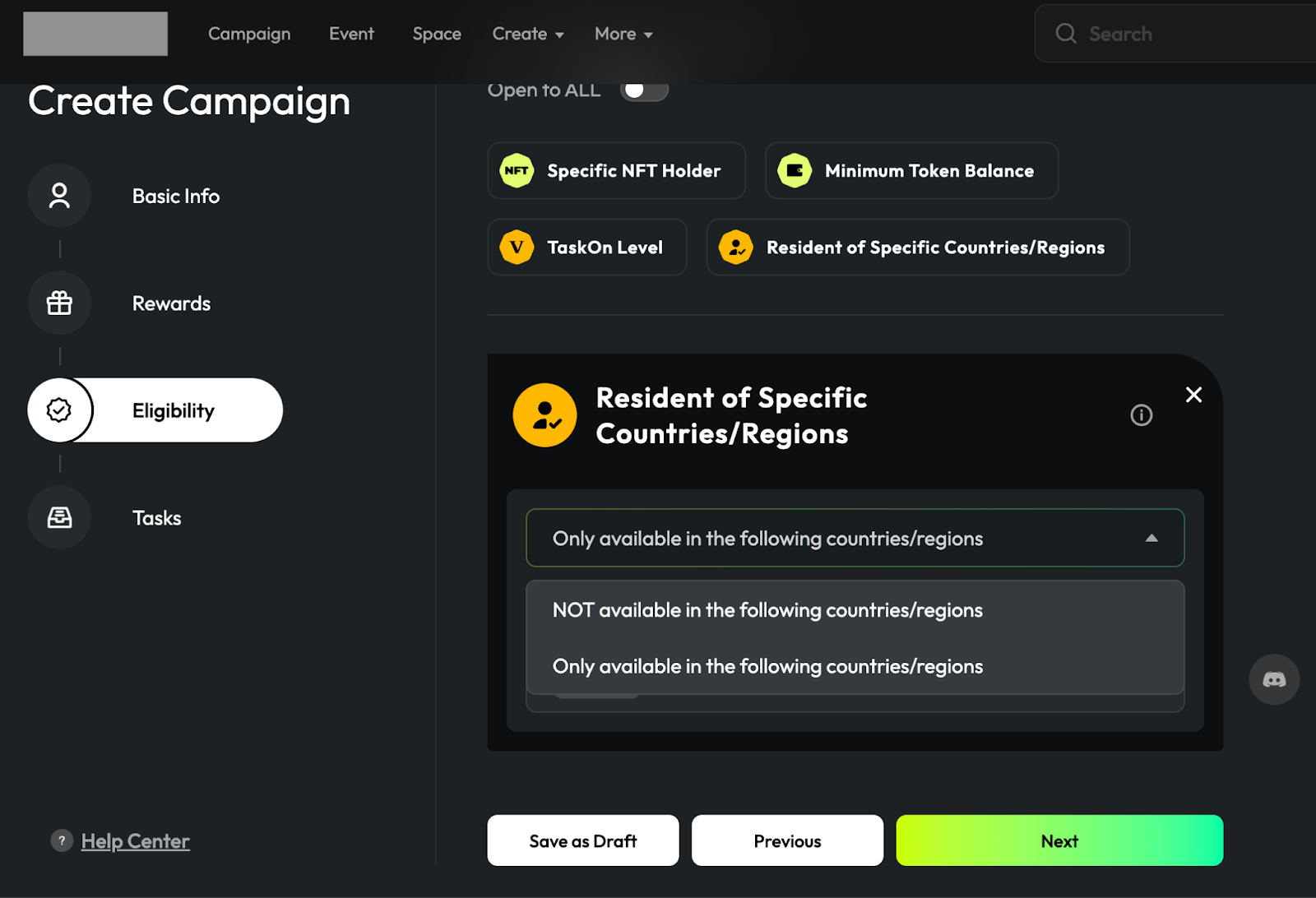Image resolution: width=1316 pixels, height=898 pixels.
Task: Click Save as Draft
Action: [x=583, y=840]
